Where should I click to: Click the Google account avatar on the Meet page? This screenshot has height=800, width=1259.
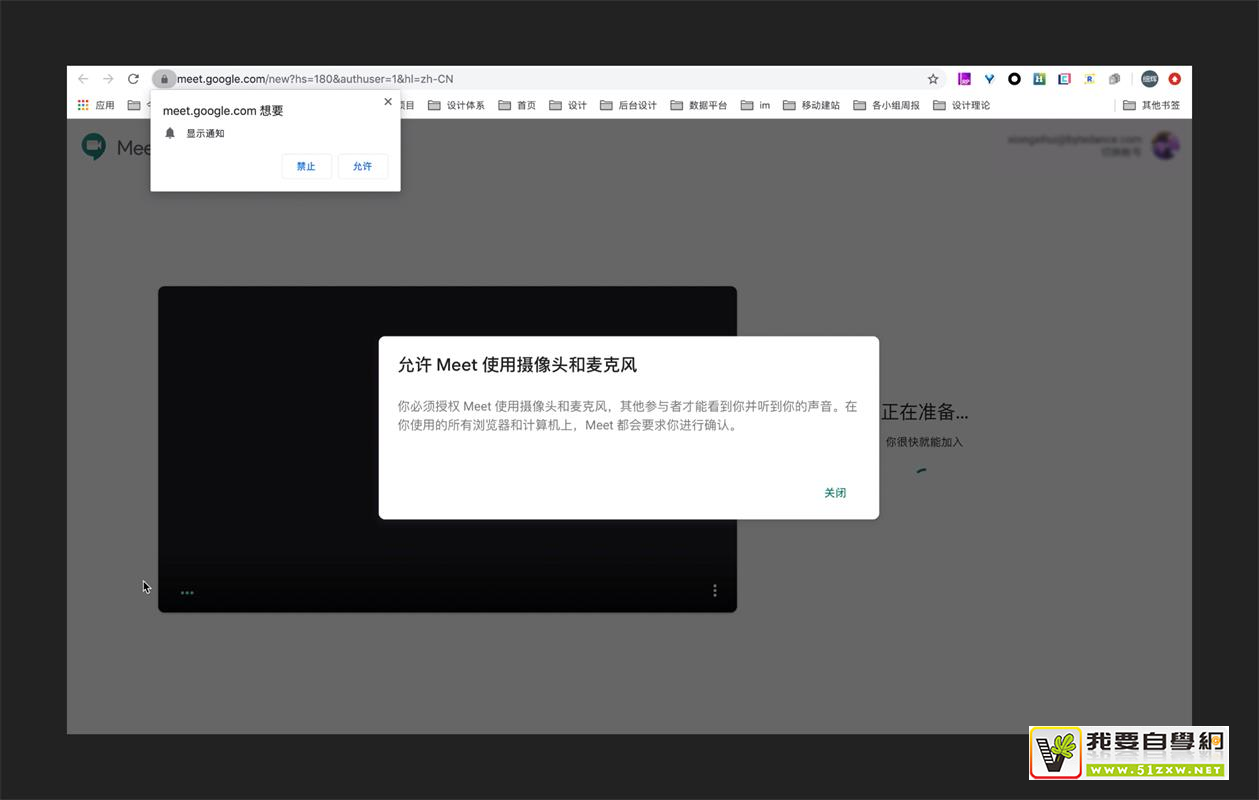[x=1165, y=146]
